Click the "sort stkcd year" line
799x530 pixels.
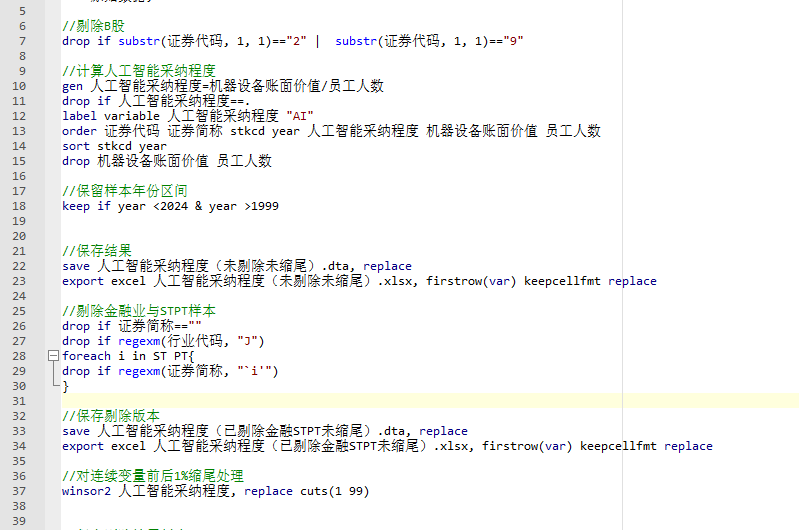(114, 146)
